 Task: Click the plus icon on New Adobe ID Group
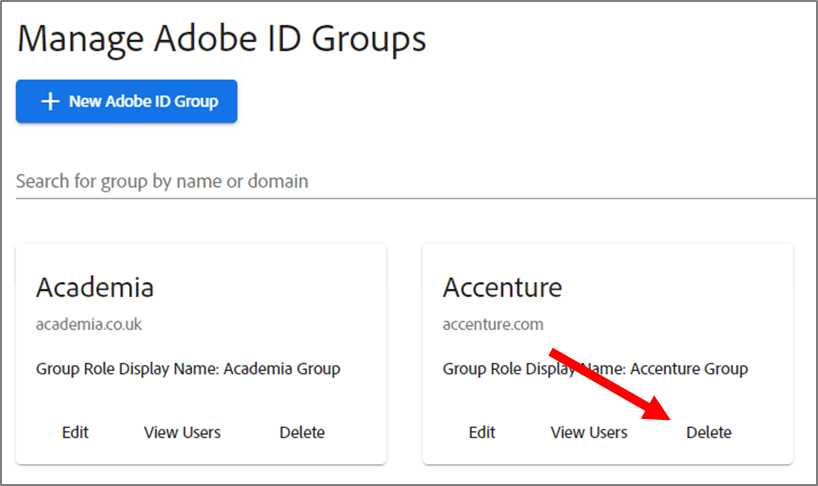click(x=50, y=101)
